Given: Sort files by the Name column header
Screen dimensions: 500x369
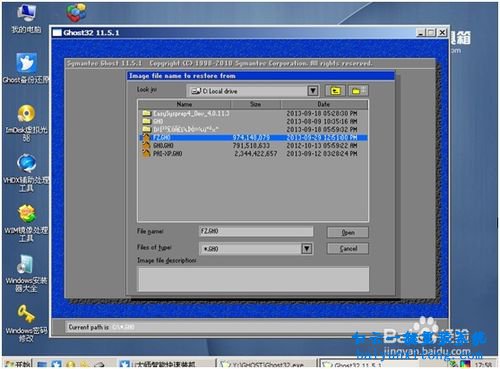Looking at the screenshot, I should coord(184,104).
